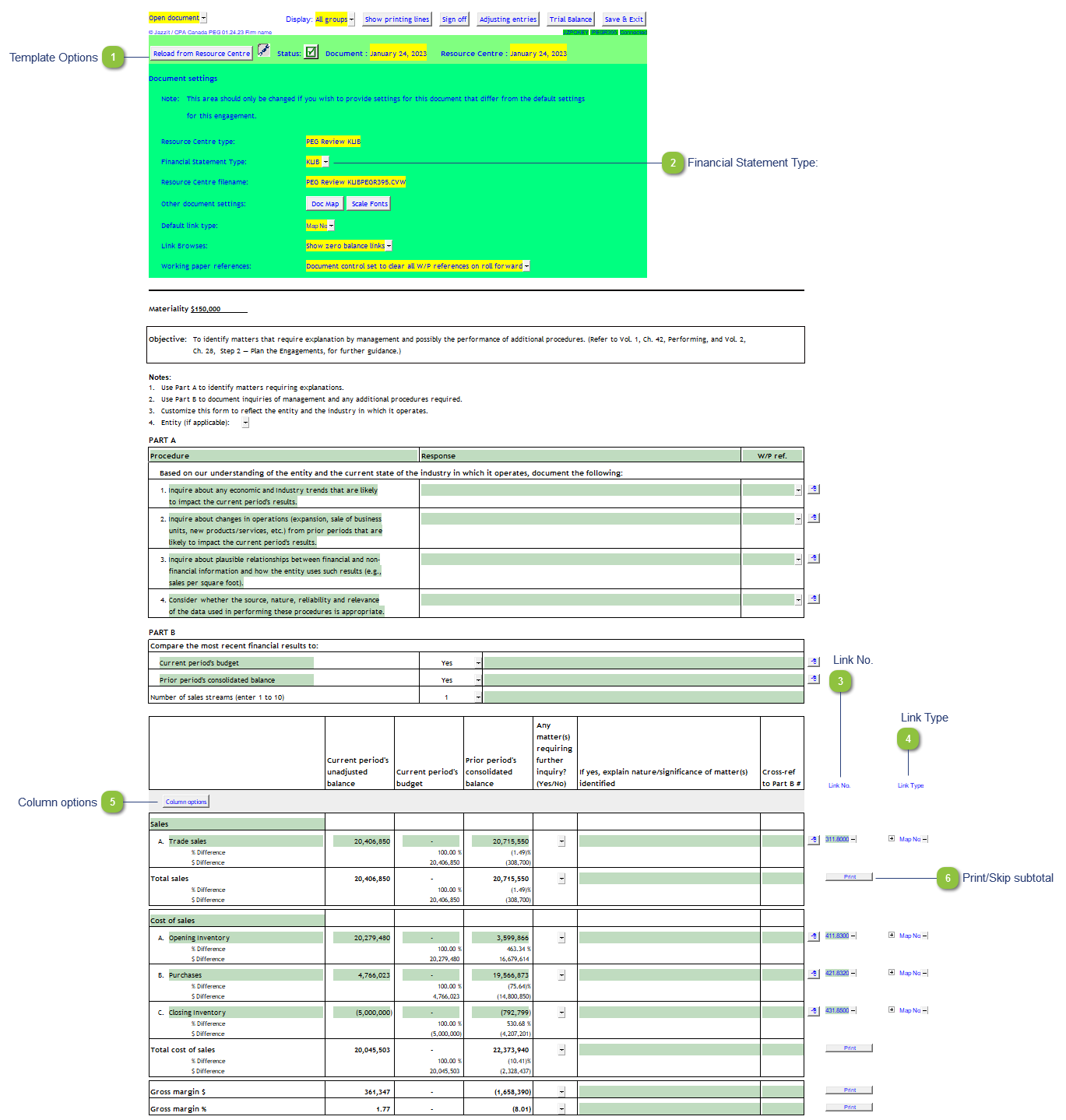Open the Display All groups dropdown
Screen dimensions: 1066x1120
pyautogui.click(x=351, y=19)
